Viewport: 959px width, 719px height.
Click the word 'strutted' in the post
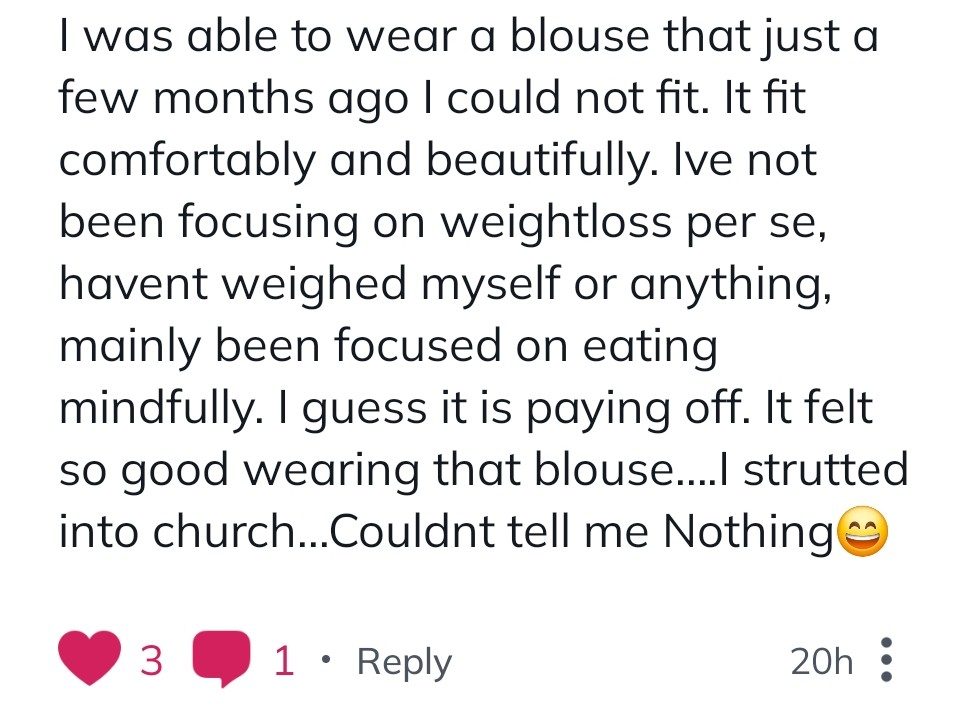(x=826, y=470)
